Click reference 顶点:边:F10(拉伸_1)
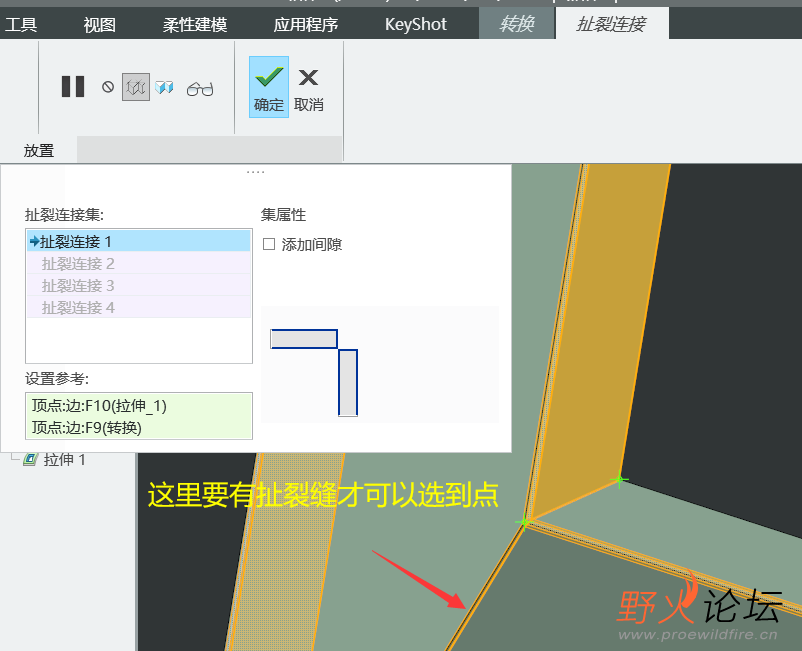Image resolution: width=802 pixels, height=651 pixels. pos(99,406)
